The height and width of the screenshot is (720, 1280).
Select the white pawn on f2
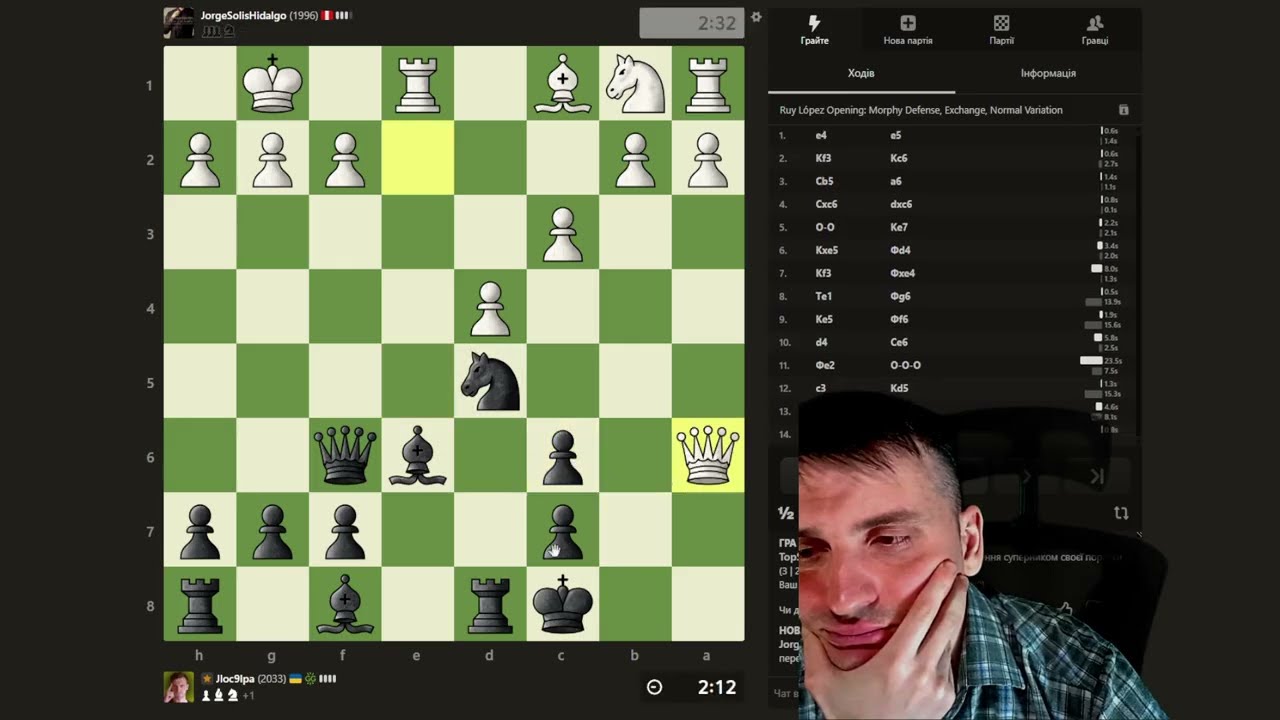point(345,159)
